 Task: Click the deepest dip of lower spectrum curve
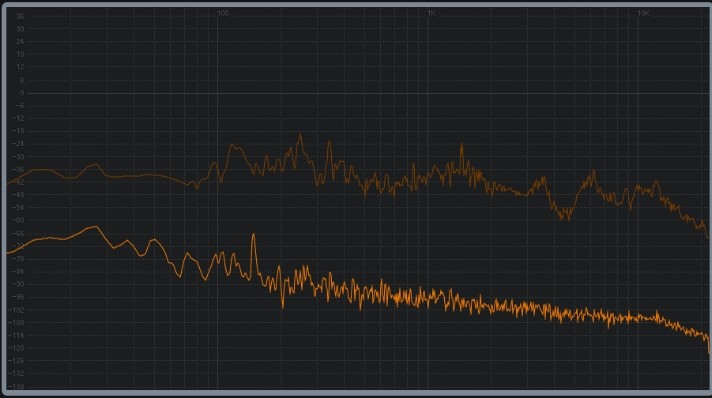(x=282, y=307)
